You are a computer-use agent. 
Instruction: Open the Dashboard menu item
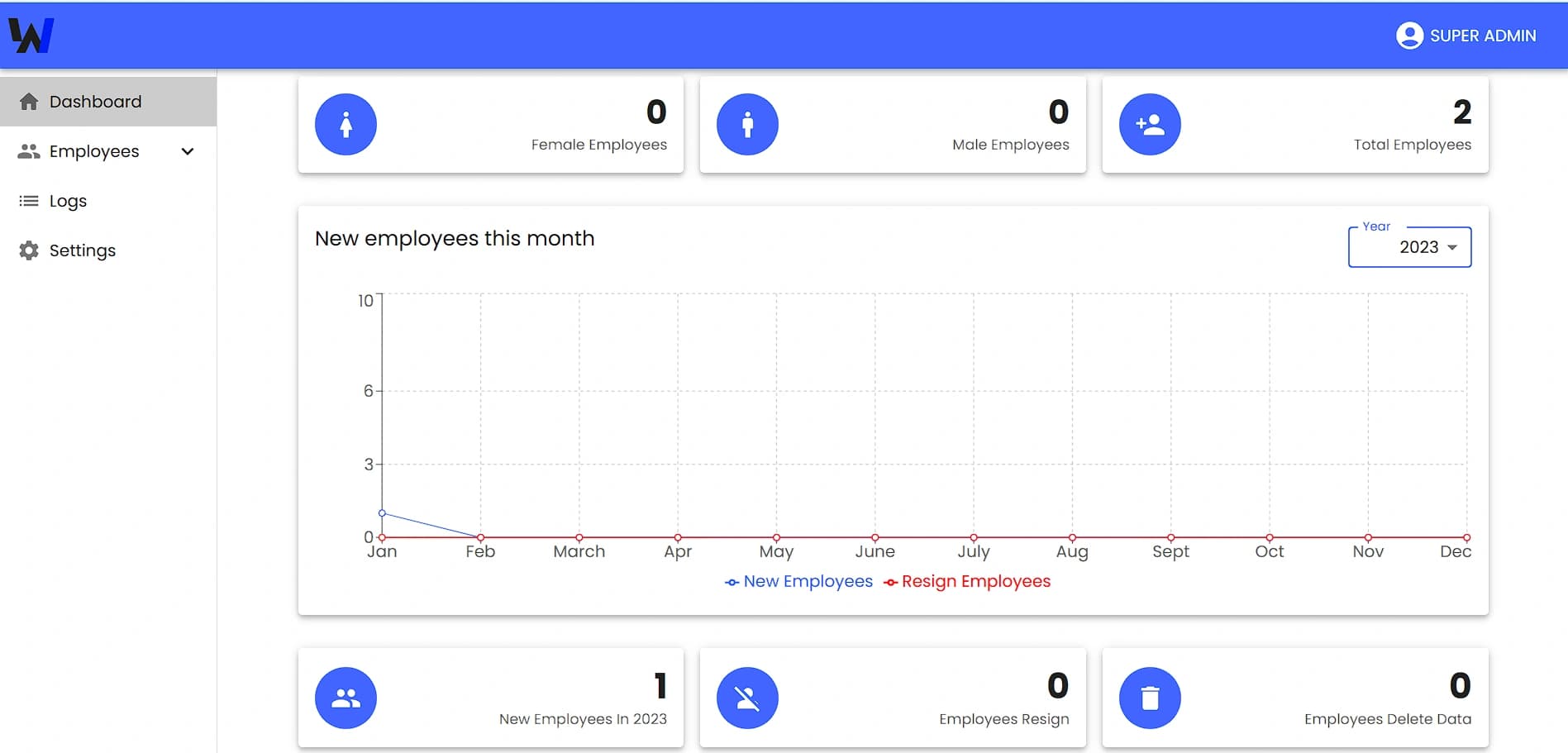[x=95, y=102]
